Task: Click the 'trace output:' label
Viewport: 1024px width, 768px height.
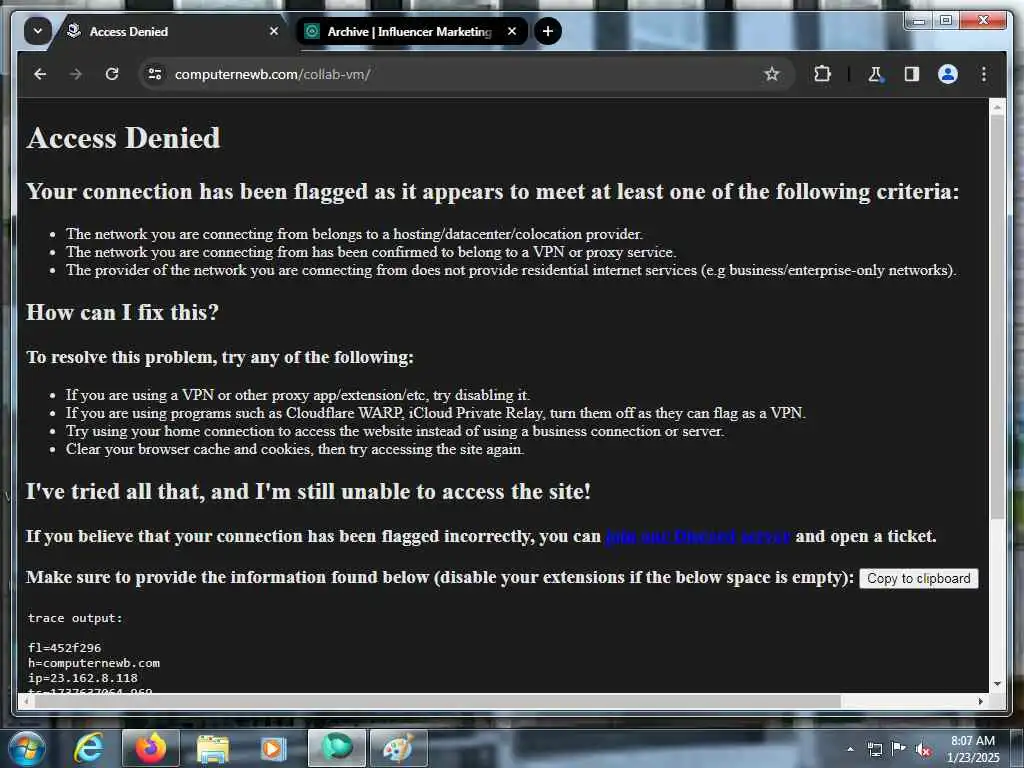Action: 75,618
